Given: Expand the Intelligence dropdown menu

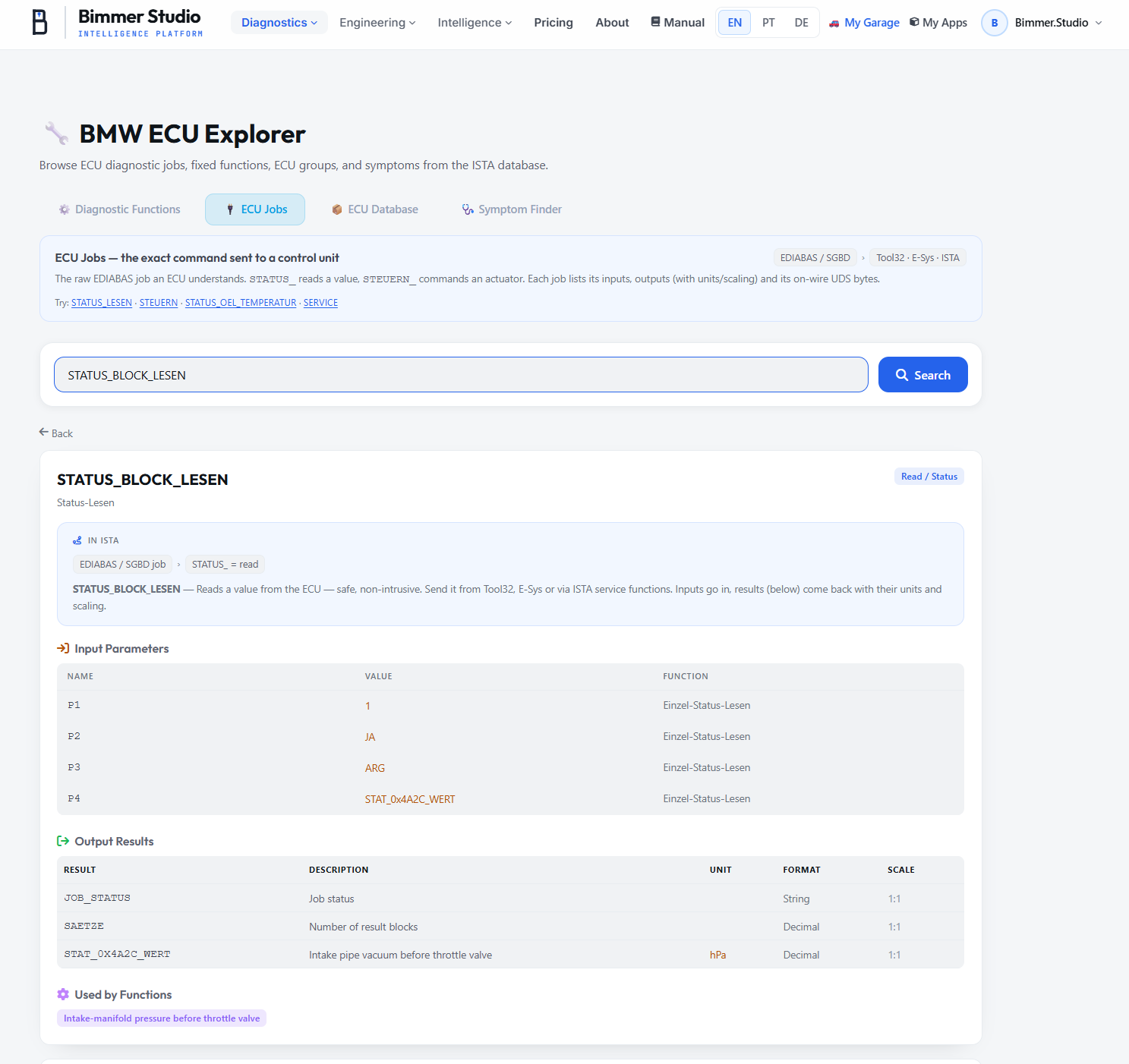Looking at the screenshot, I should tap(475, 23).
